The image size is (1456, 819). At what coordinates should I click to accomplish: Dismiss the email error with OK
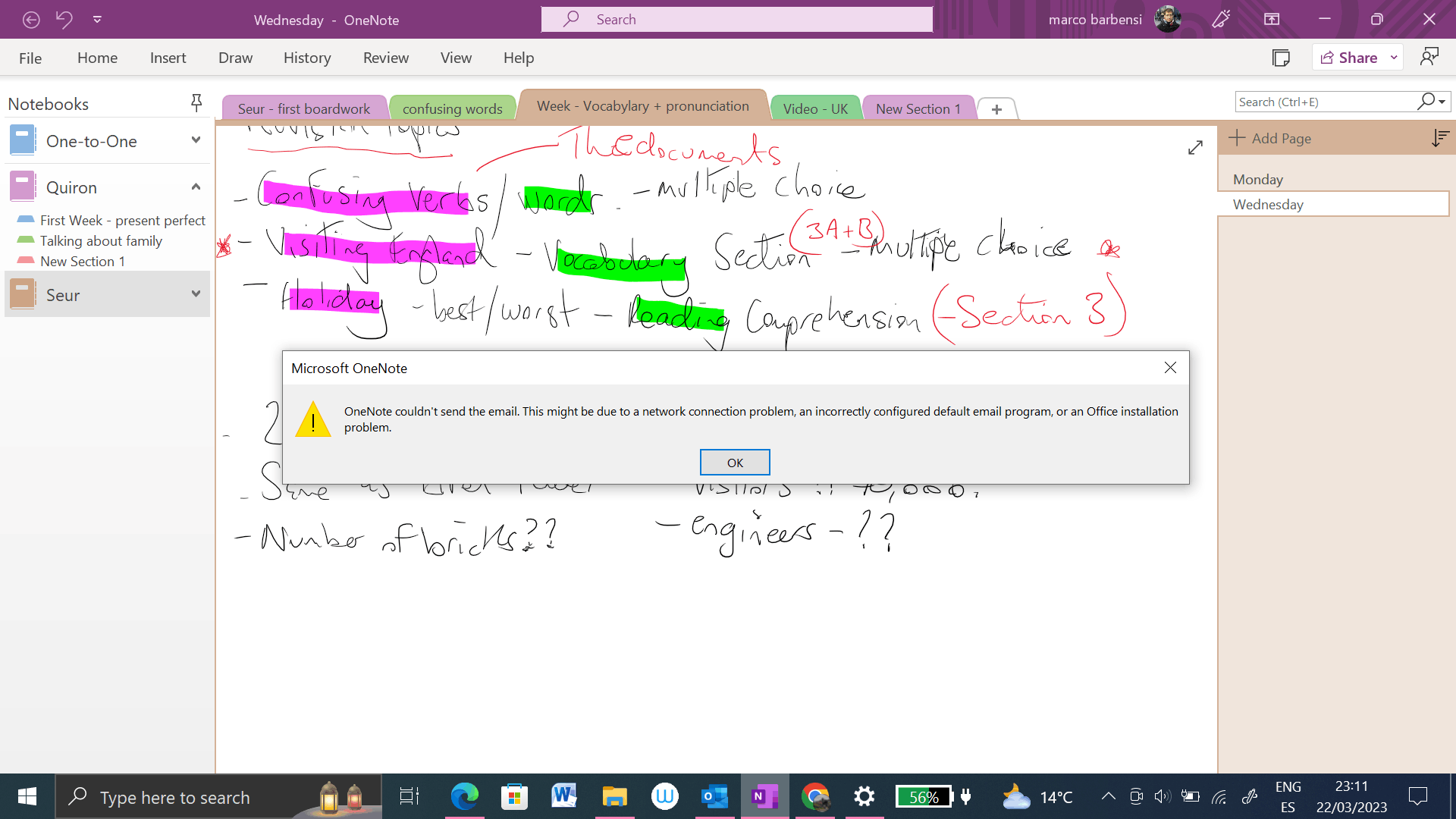tap(734, 462)
